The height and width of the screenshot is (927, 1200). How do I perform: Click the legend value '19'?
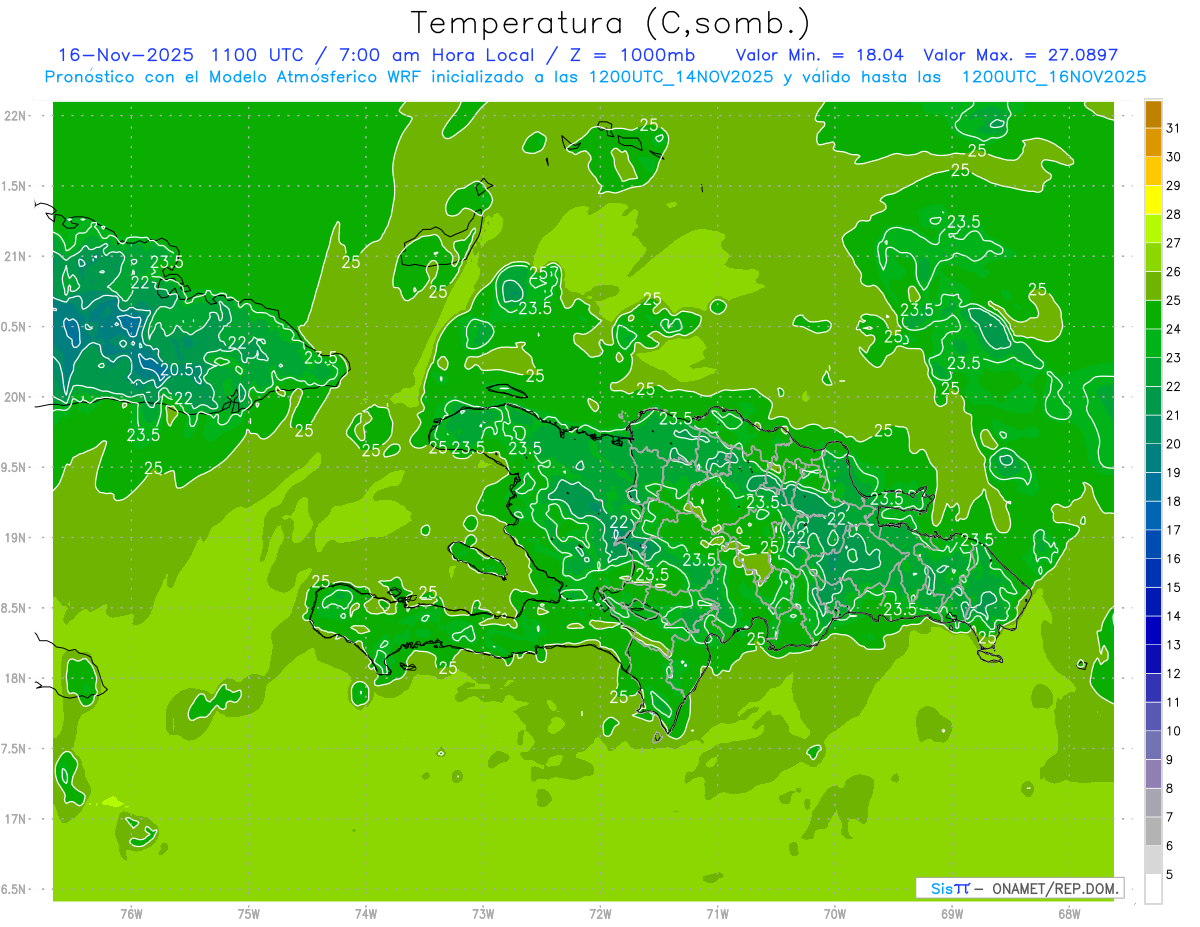pyautogui.click(x=1174, y=473)
